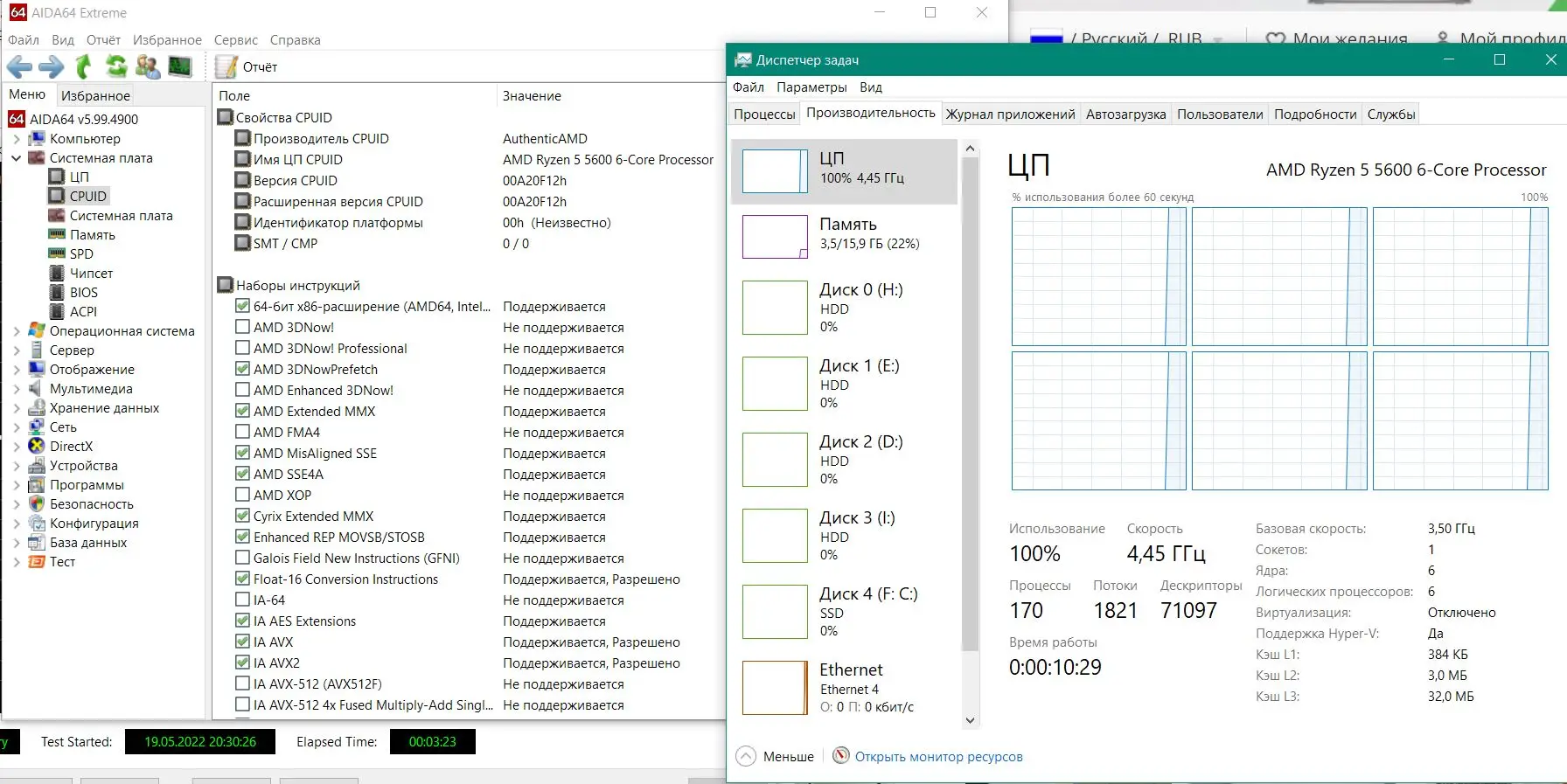Image resolution: width=1567 pixels, height=784 pixels.
Task: Open the Report (Отчёт) toolbar button
Action: pos(247,67)
